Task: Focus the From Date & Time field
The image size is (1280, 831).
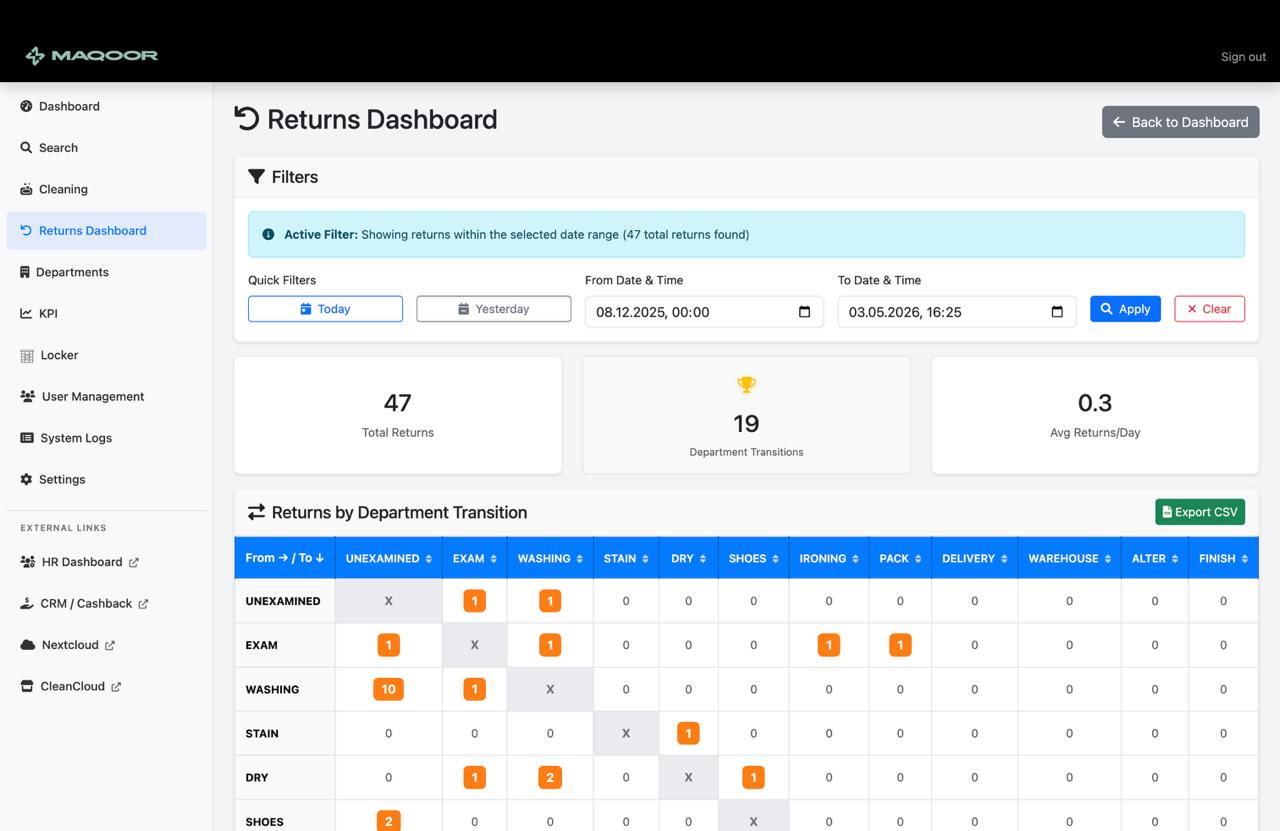Action: coord(704,312)
